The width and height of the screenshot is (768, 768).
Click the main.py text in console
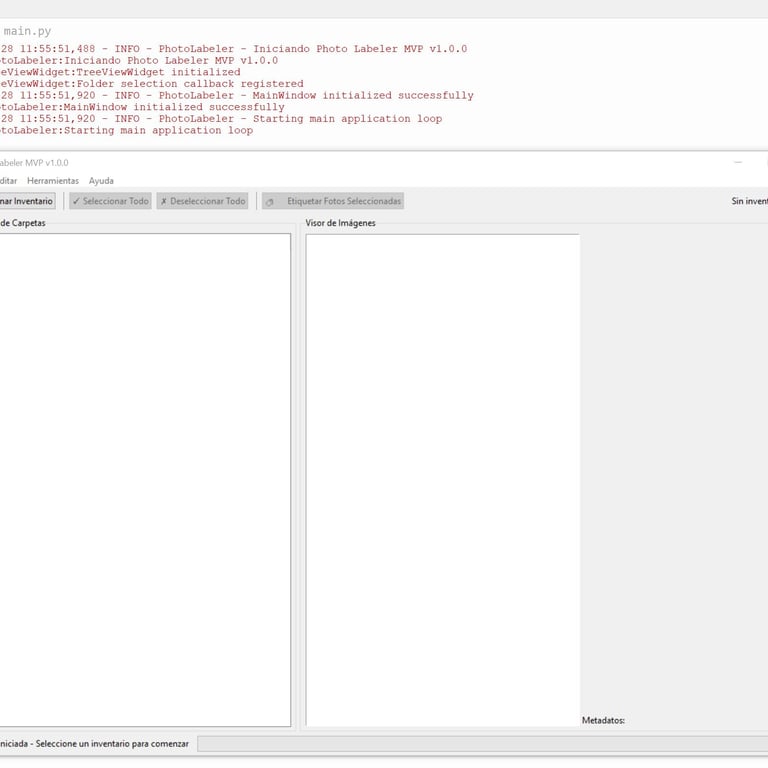[27, 31]
